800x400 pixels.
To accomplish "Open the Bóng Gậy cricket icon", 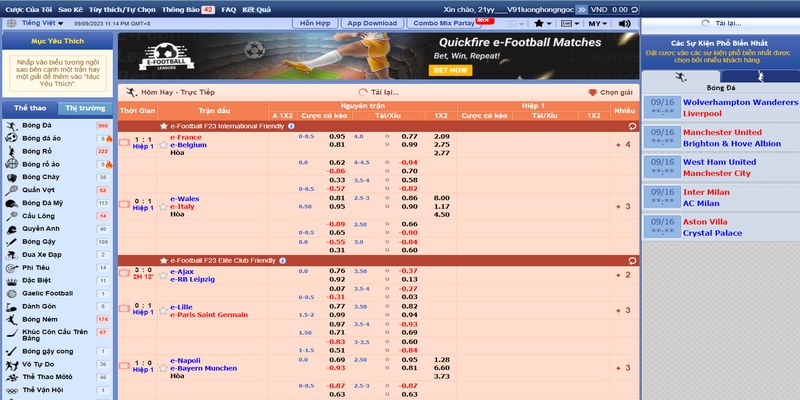I will (x=11, y=242).
